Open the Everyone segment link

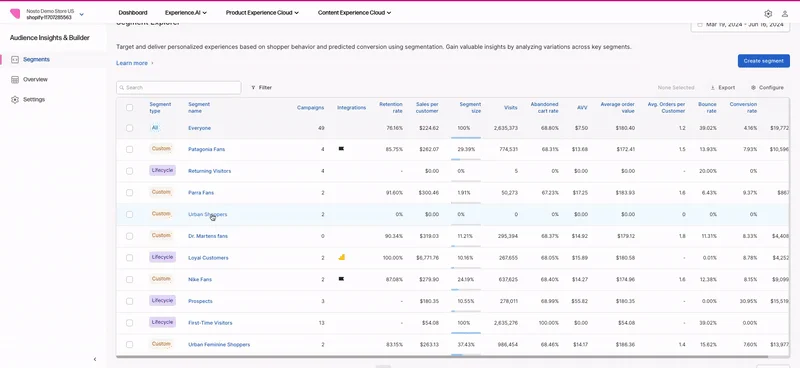click(199, 128)
